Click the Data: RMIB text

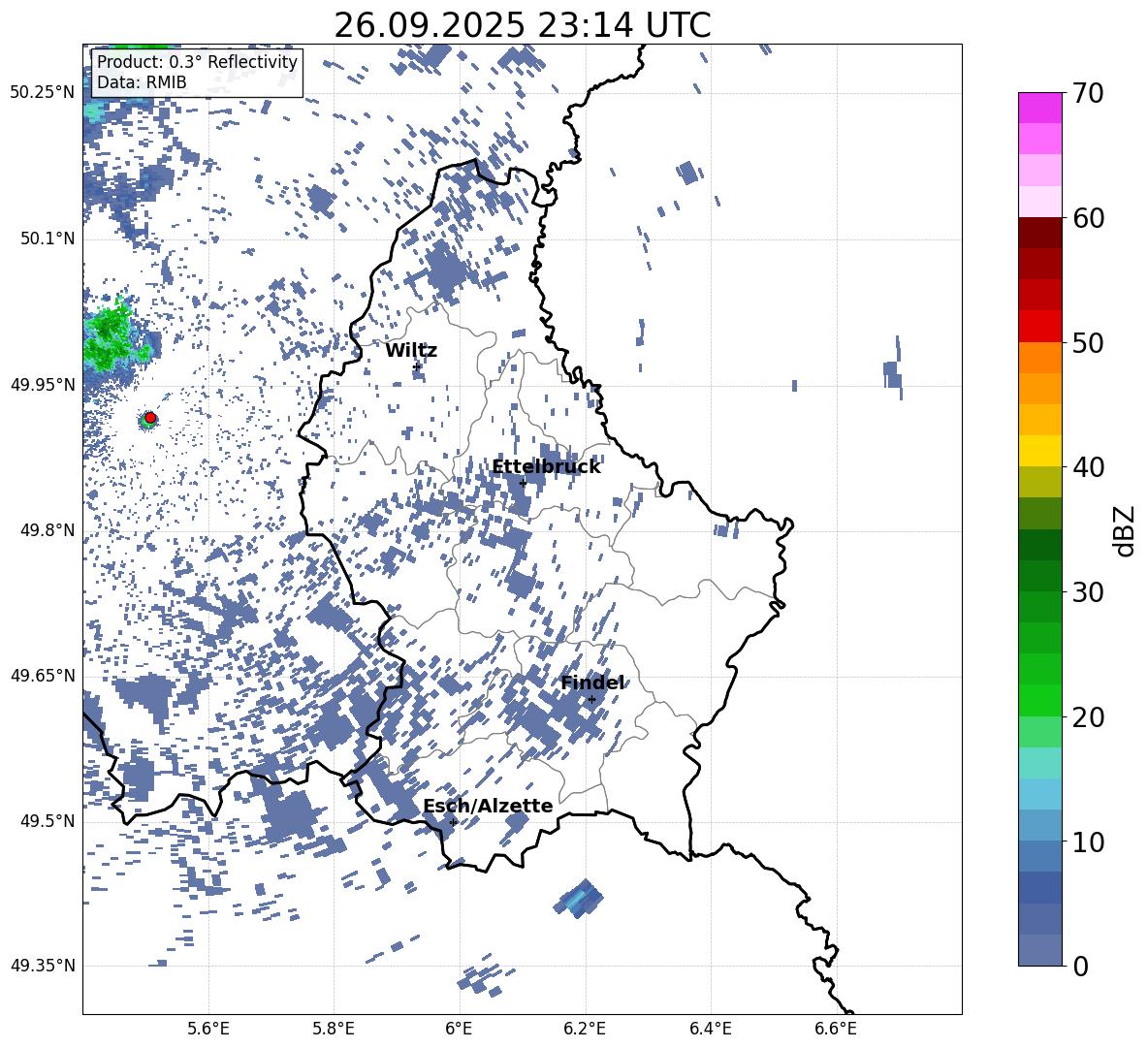pos(142,82)
